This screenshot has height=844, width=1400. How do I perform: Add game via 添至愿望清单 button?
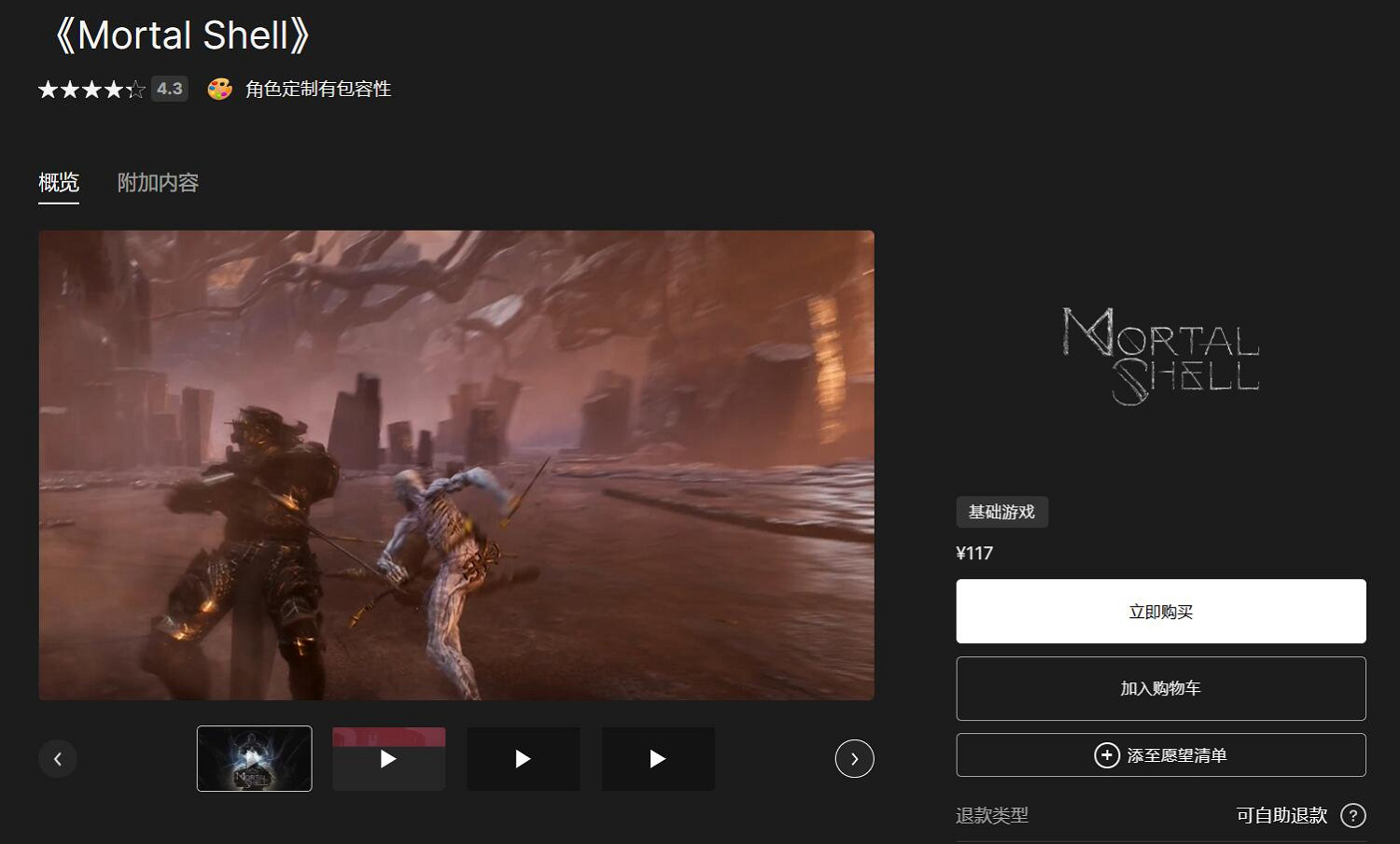(1160, 754)
